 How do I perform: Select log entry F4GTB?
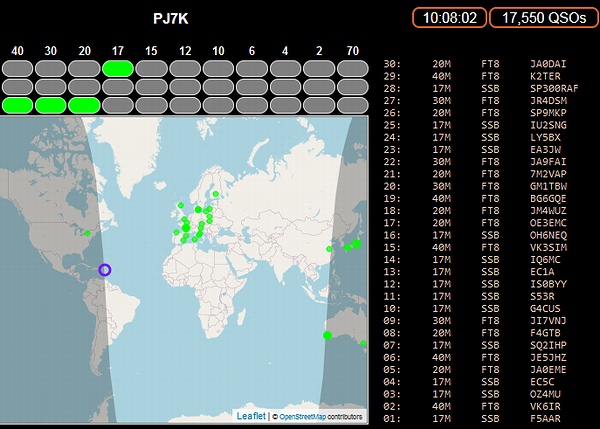click(x=472, y=333)
